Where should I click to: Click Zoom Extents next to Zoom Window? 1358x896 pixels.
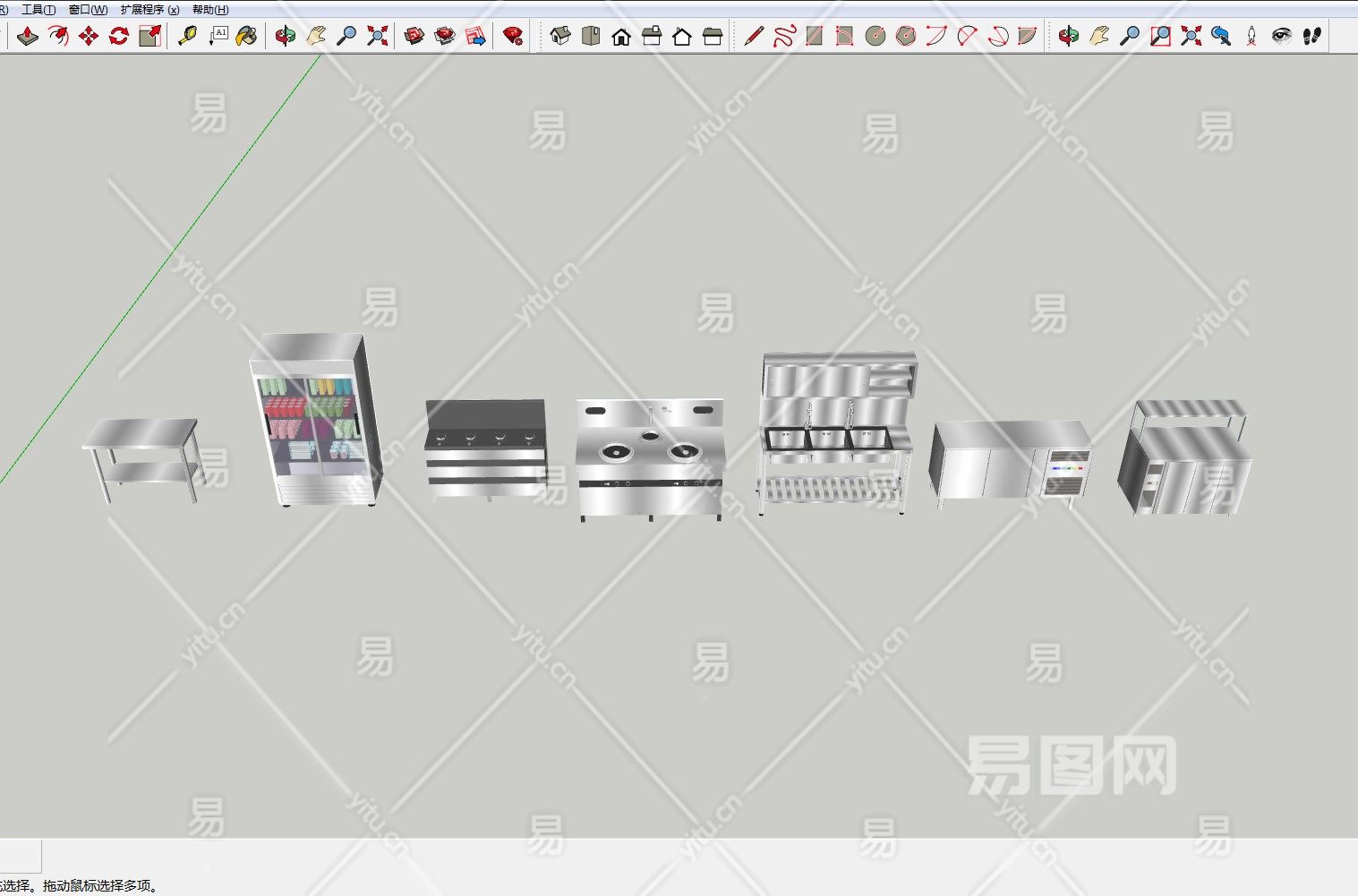click(x=1191, y=36)
